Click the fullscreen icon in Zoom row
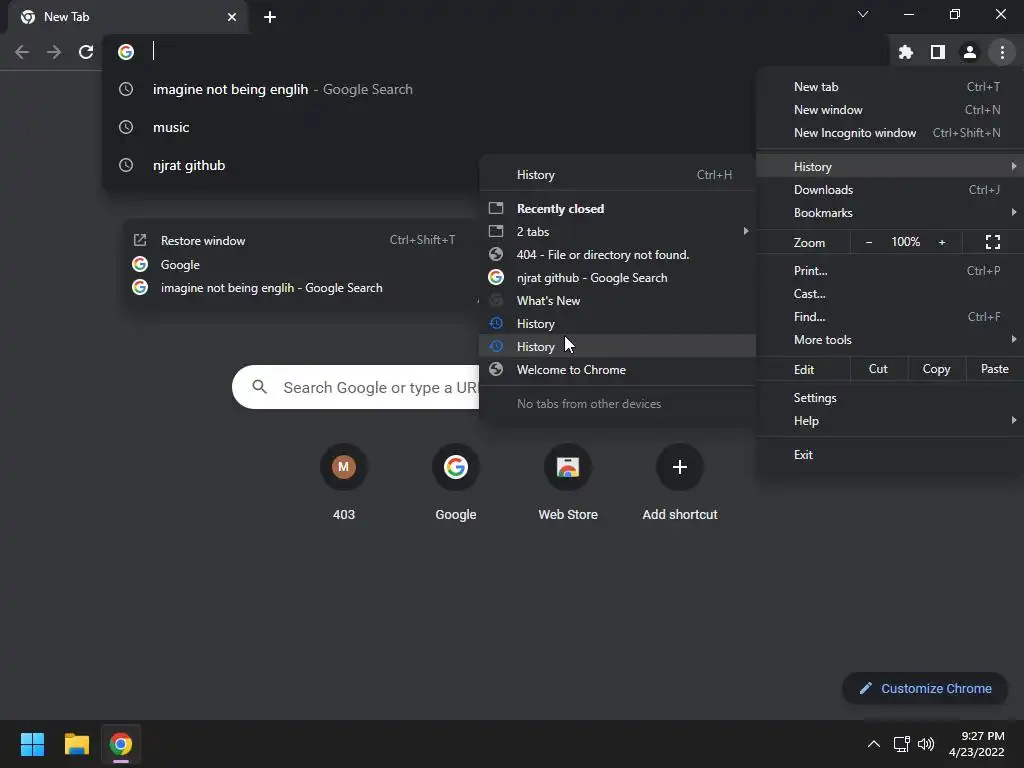This screenshot has width=1024, height=768. 993,242
